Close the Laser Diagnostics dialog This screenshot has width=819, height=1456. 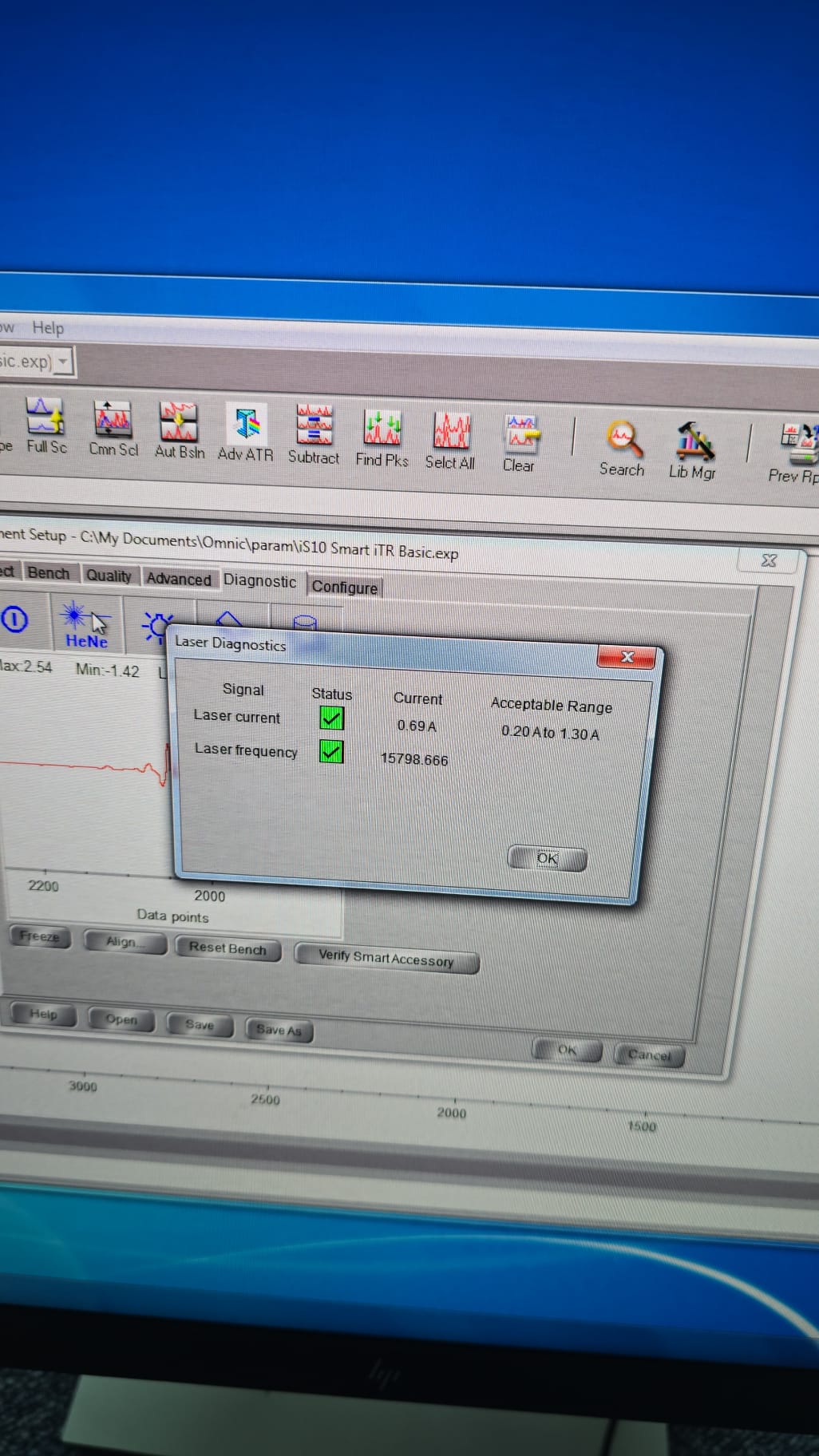pyautogui.click(x=627, y=657)
